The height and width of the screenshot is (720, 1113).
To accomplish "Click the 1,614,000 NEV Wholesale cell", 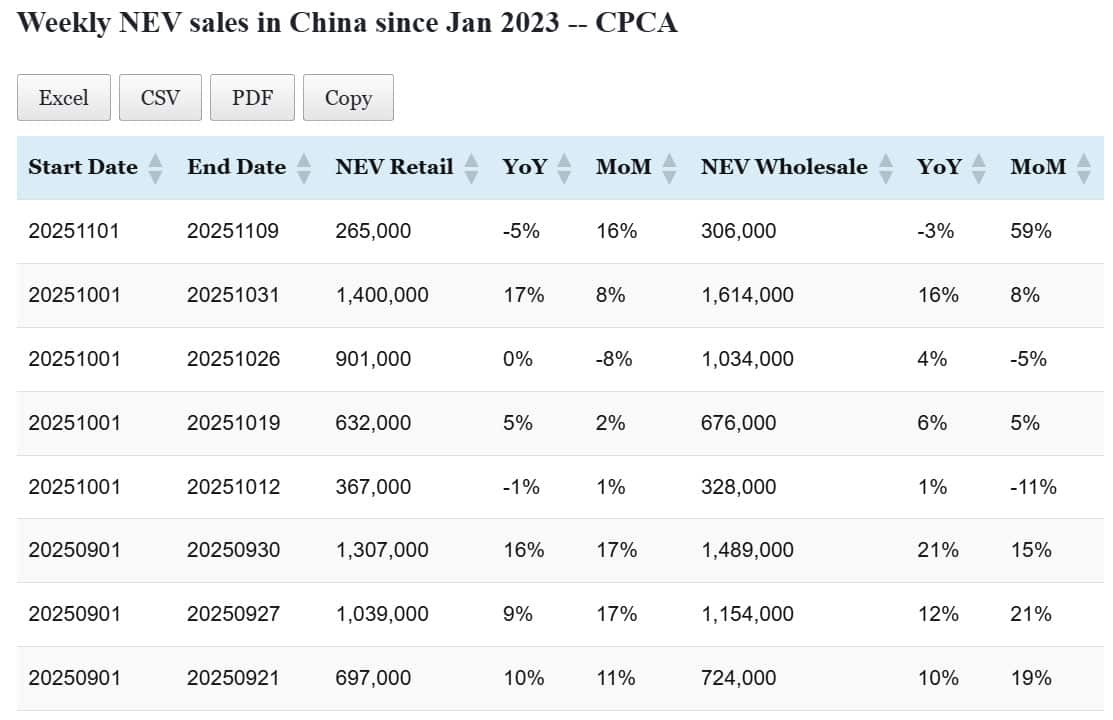I will pos(747,295).
